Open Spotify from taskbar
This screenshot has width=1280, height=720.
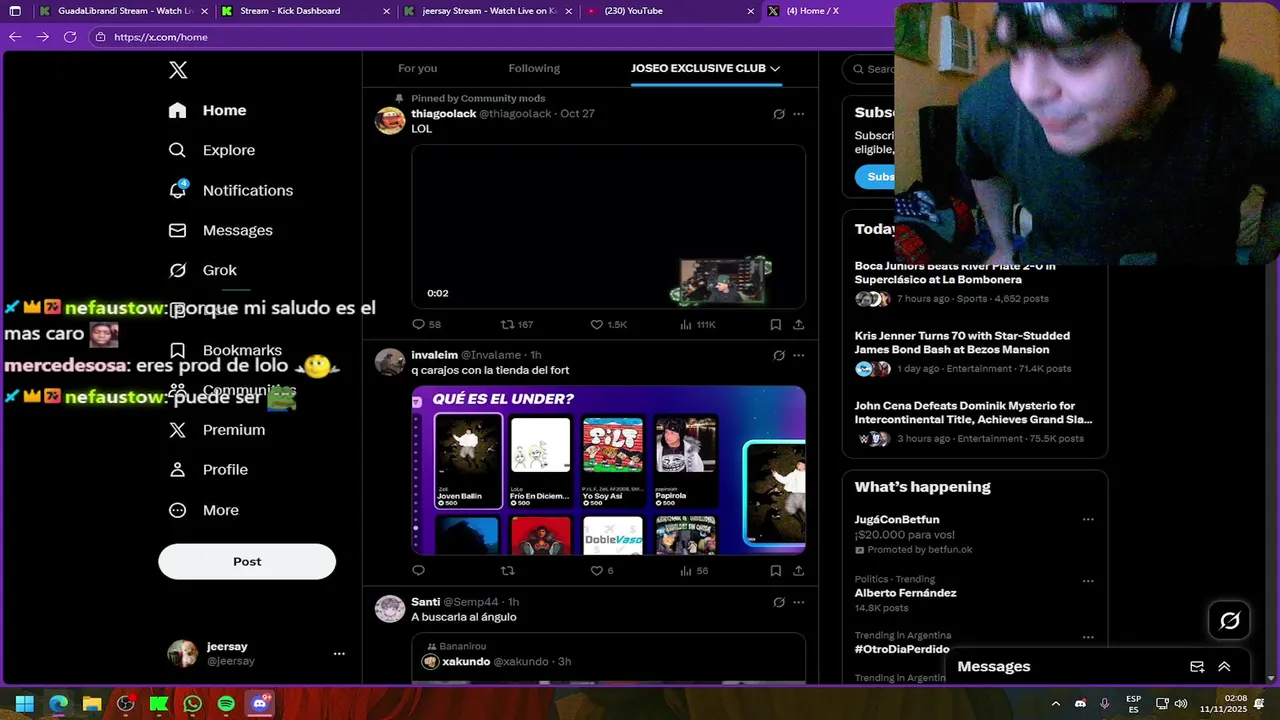[226, 704]
